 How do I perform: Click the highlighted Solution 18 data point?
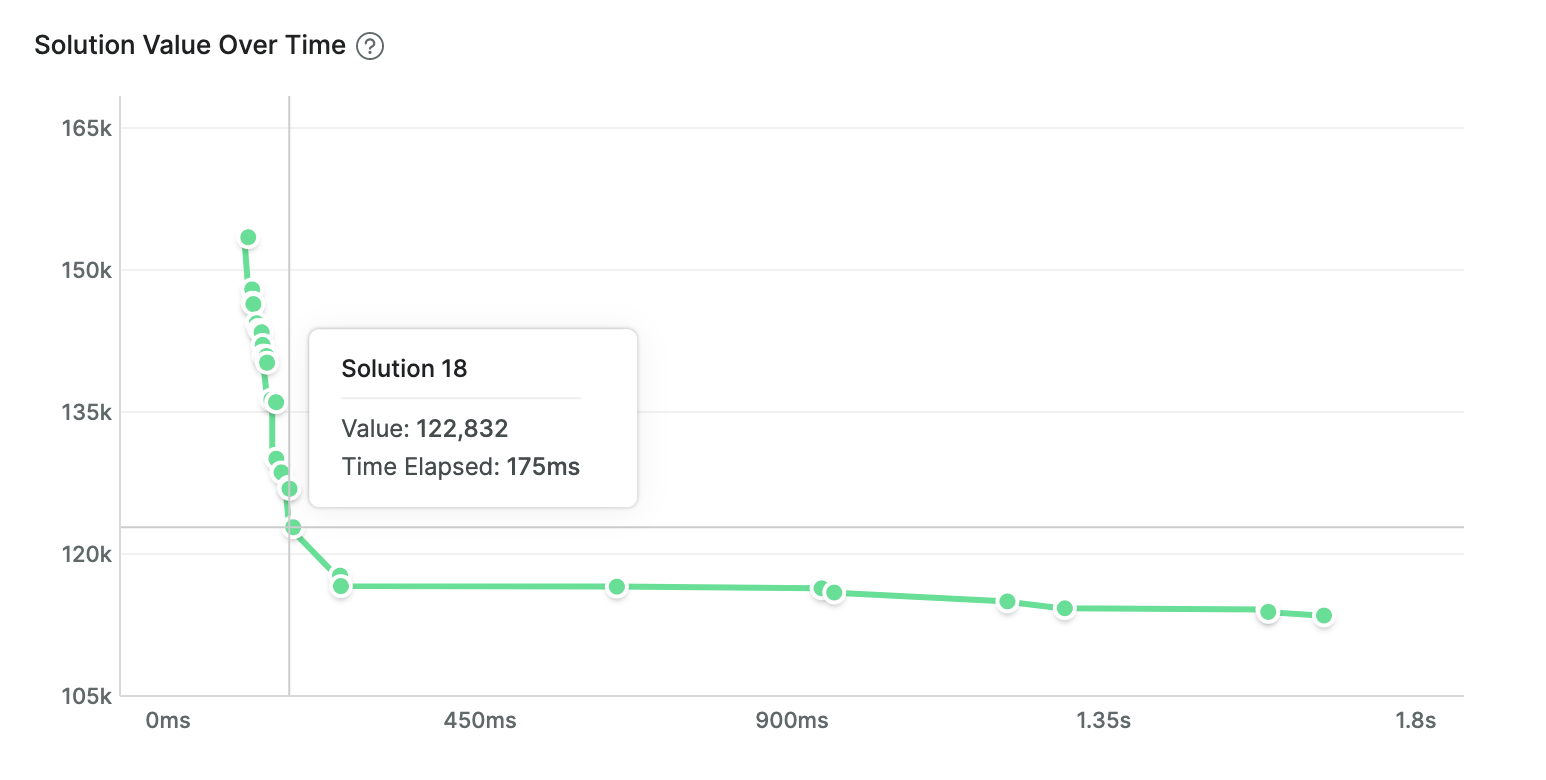click(293, 527)
